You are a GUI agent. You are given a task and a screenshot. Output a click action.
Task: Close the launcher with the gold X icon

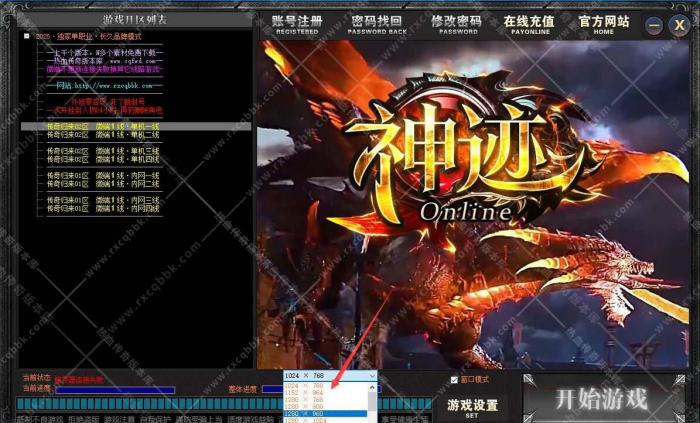point(679,26)
